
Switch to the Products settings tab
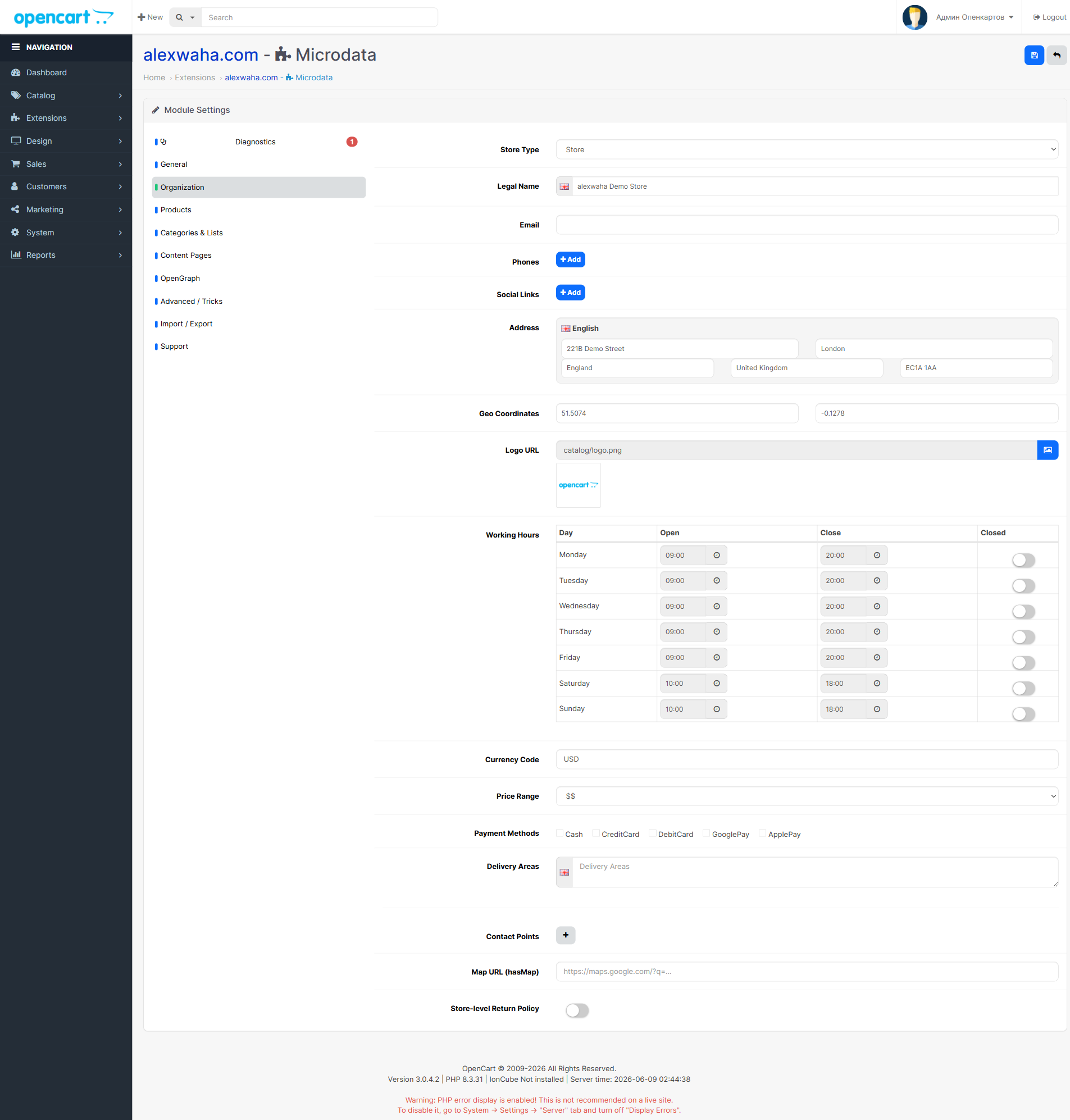259,210
